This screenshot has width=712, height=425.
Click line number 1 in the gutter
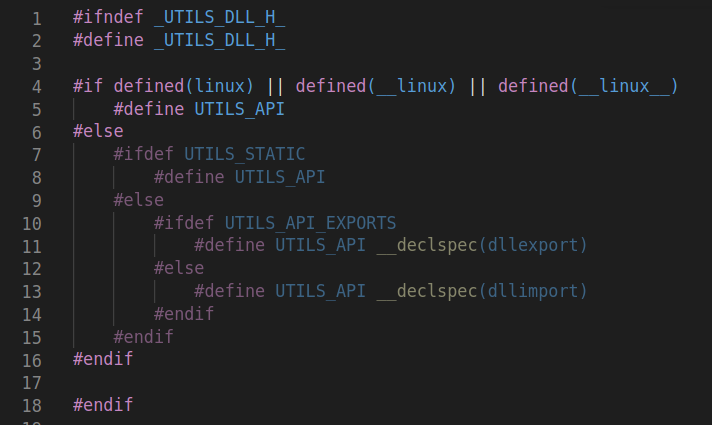point(37,19)
